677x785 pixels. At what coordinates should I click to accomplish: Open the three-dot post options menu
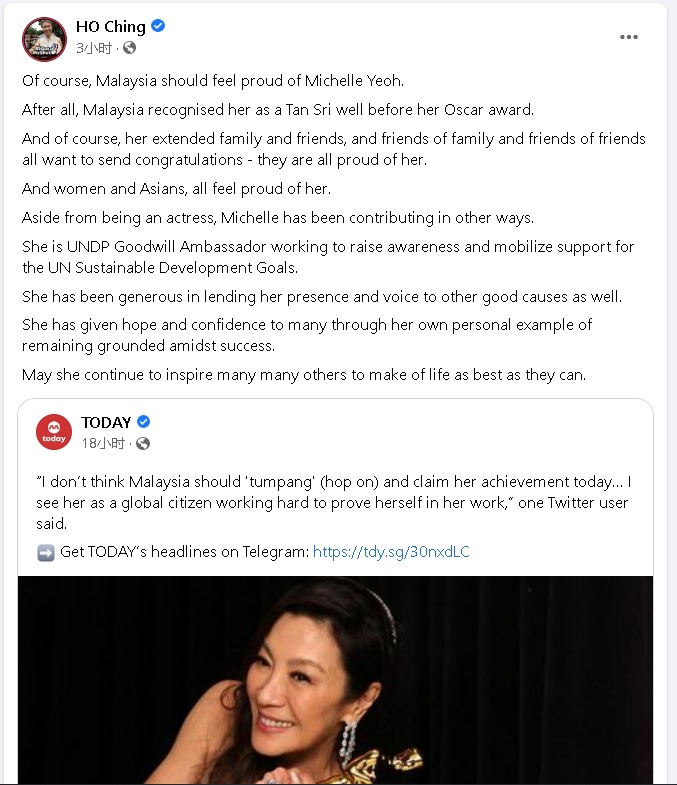coord(628,37)
